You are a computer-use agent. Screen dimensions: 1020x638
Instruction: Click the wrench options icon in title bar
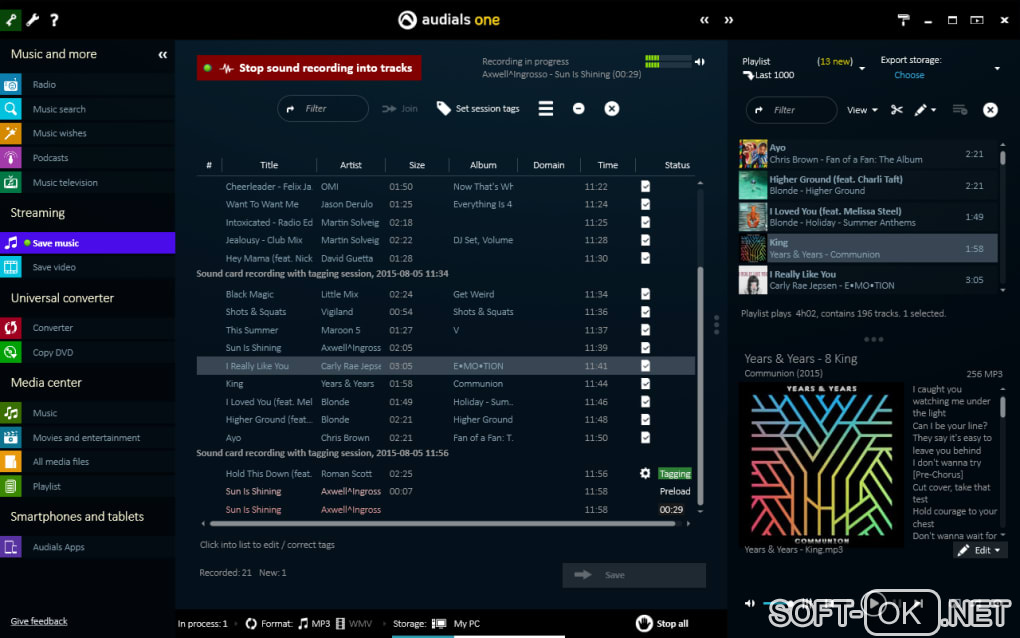tap(33, 20)
